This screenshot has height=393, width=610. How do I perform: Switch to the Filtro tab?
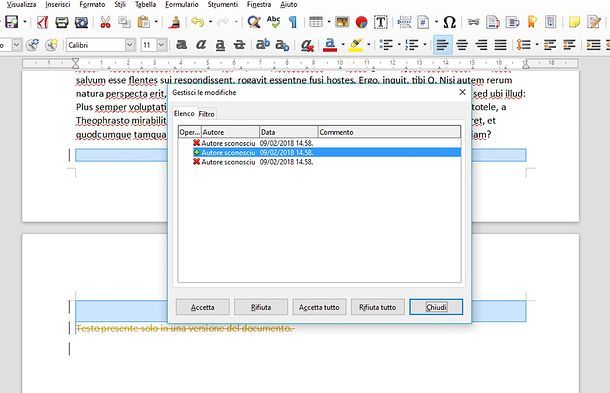point(206,114)
